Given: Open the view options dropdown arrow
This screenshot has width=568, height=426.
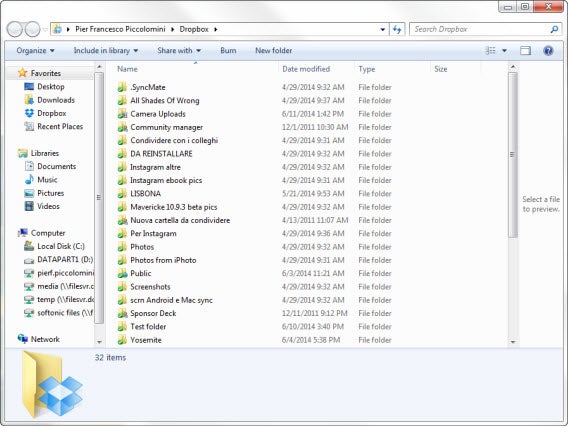Looking at the screenshot, I should (504, 51).
